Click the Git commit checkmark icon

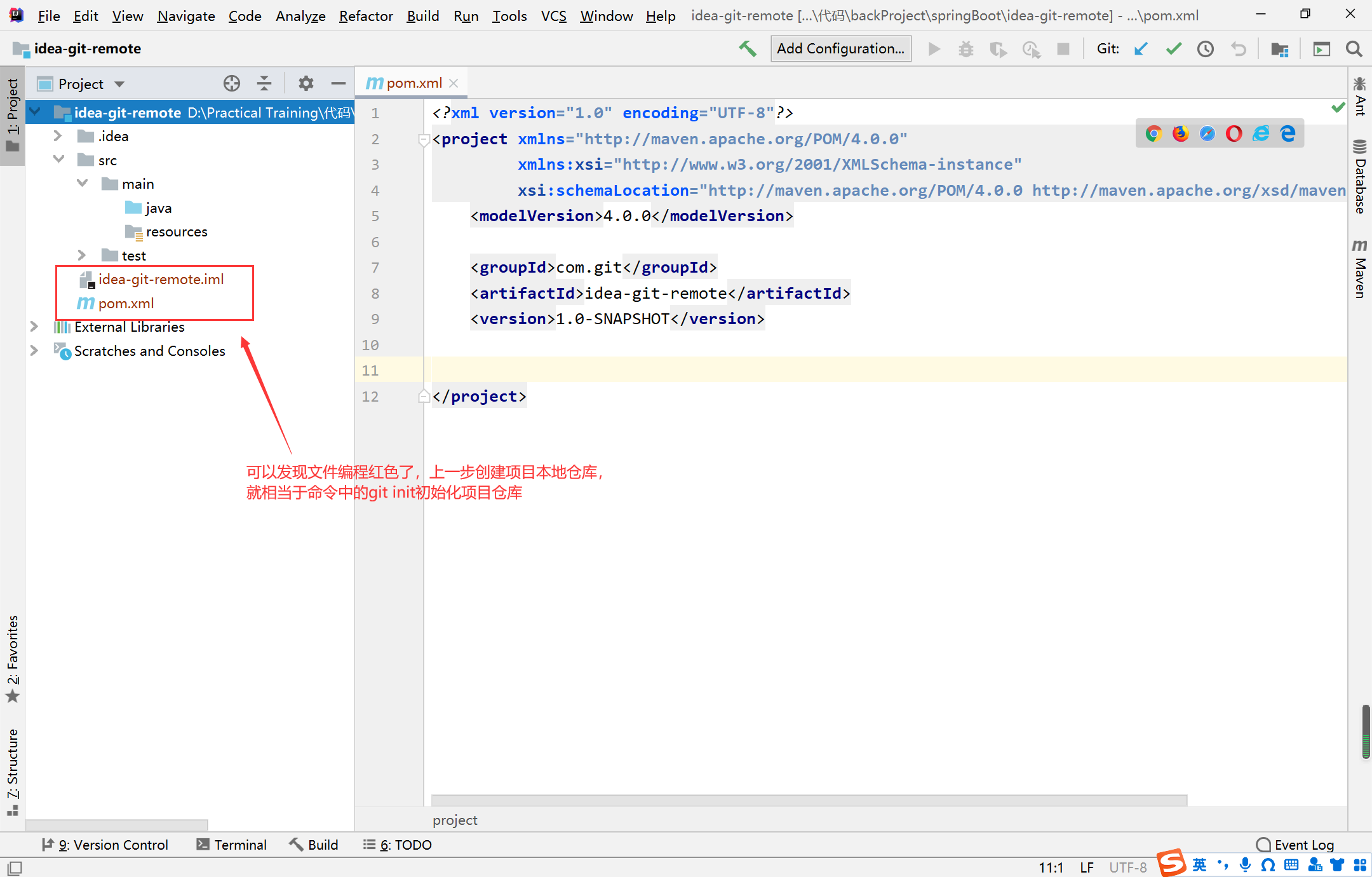tap(1175, 49)
